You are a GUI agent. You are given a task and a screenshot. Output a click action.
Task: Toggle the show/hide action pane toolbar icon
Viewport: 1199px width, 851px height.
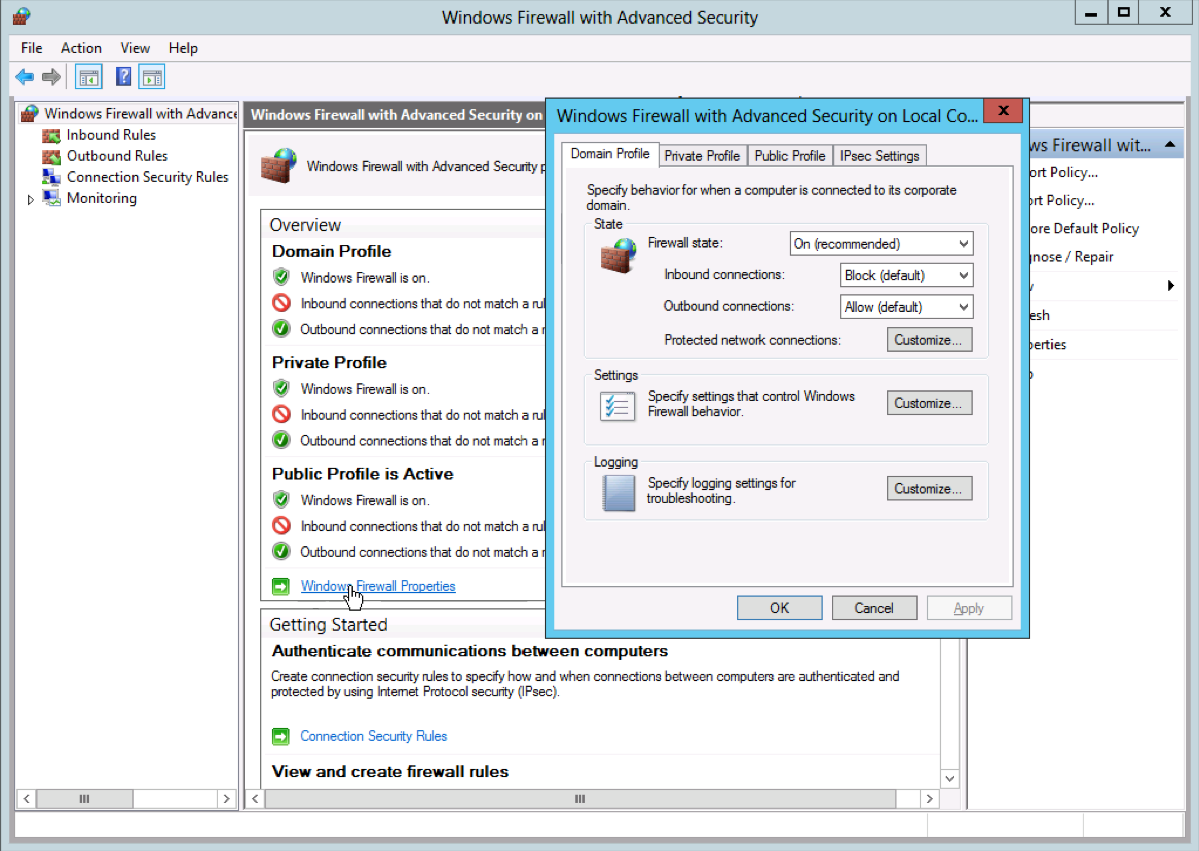pos(152,76)
